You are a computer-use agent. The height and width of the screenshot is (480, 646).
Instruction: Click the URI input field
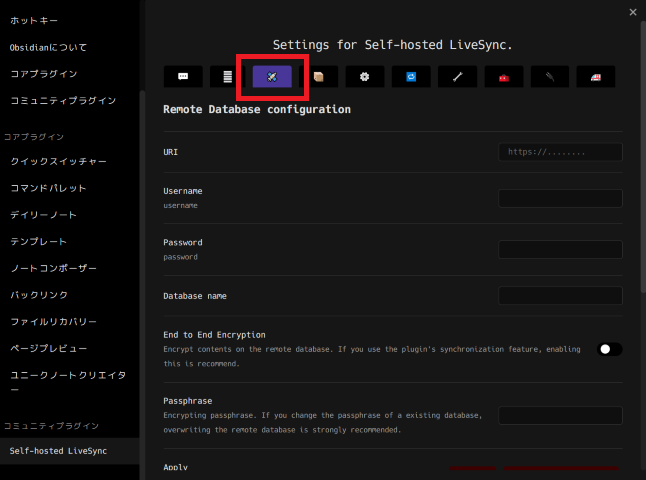coord(560,152)
